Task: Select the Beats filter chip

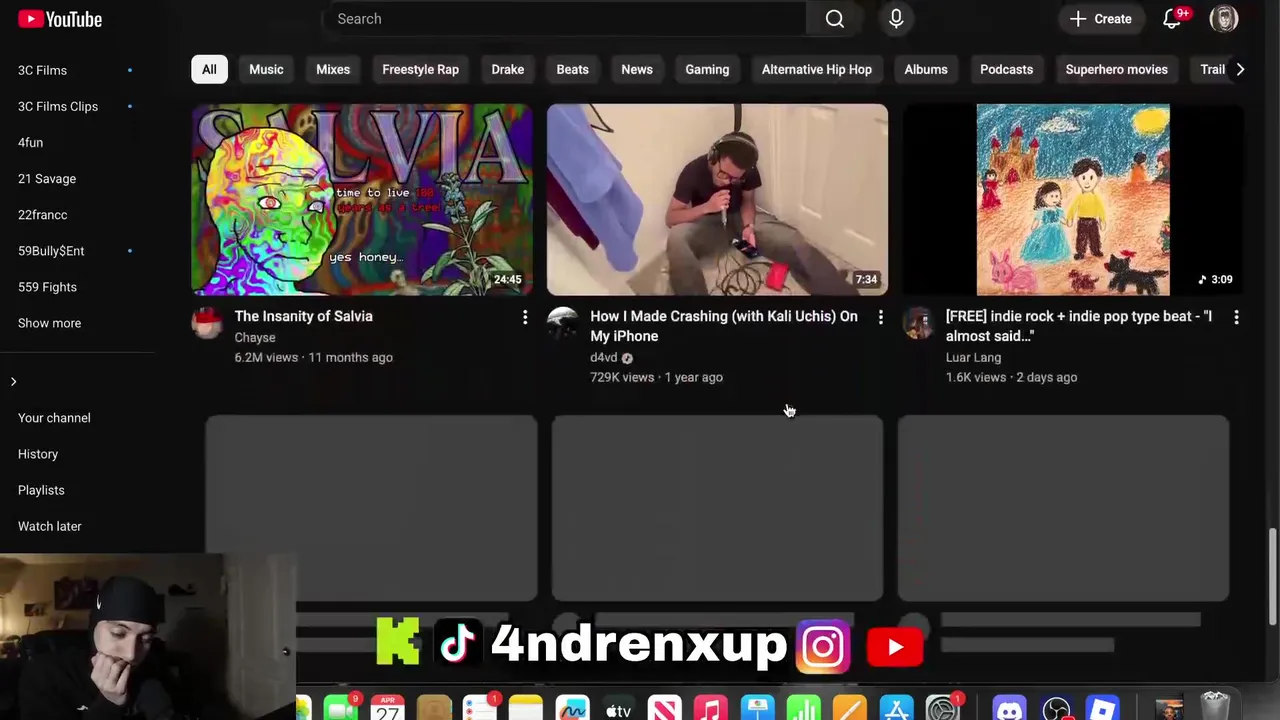Action: pos(572,69)
